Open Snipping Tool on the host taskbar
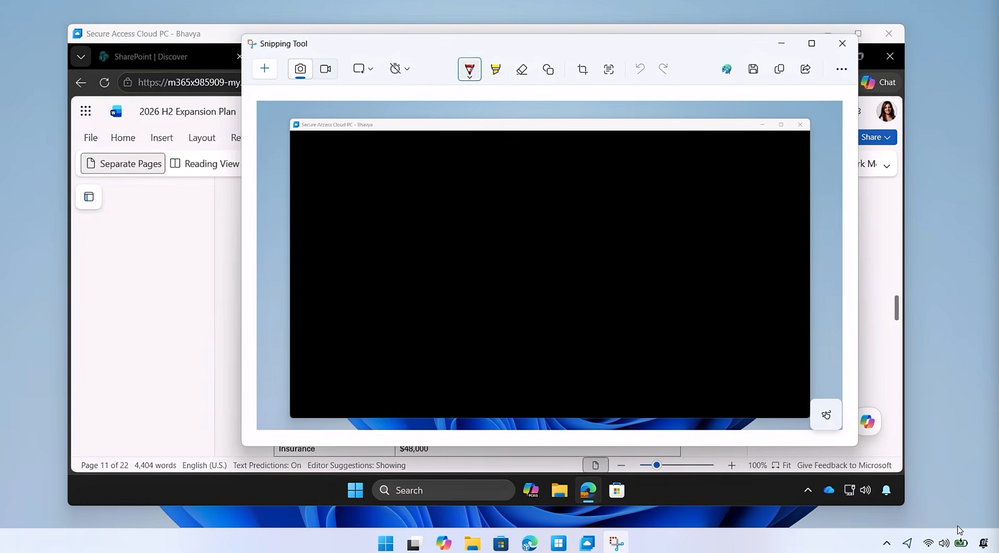 tap(616, 543)
